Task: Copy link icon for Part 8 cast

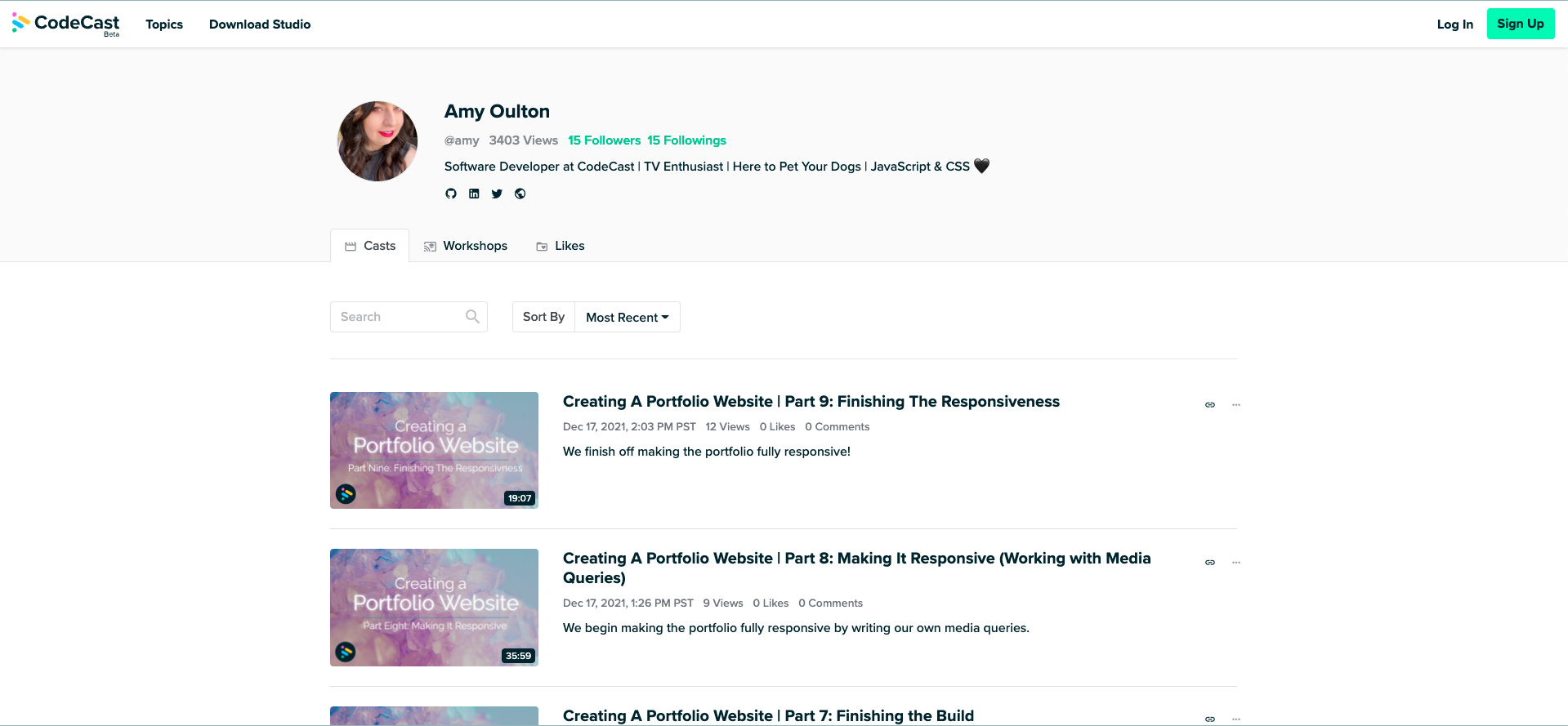Action: [x=1210, y=563]
